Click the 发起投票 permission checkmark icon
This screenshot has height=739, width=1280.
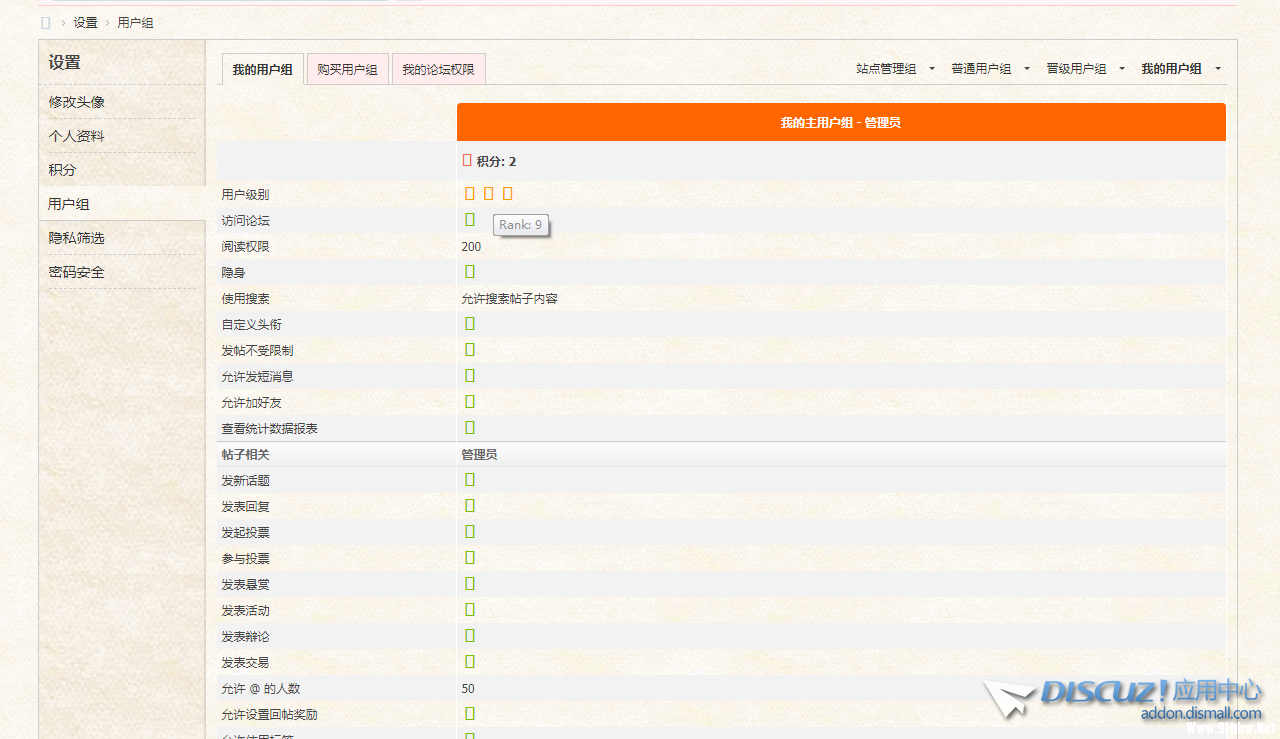coord(470,531)
